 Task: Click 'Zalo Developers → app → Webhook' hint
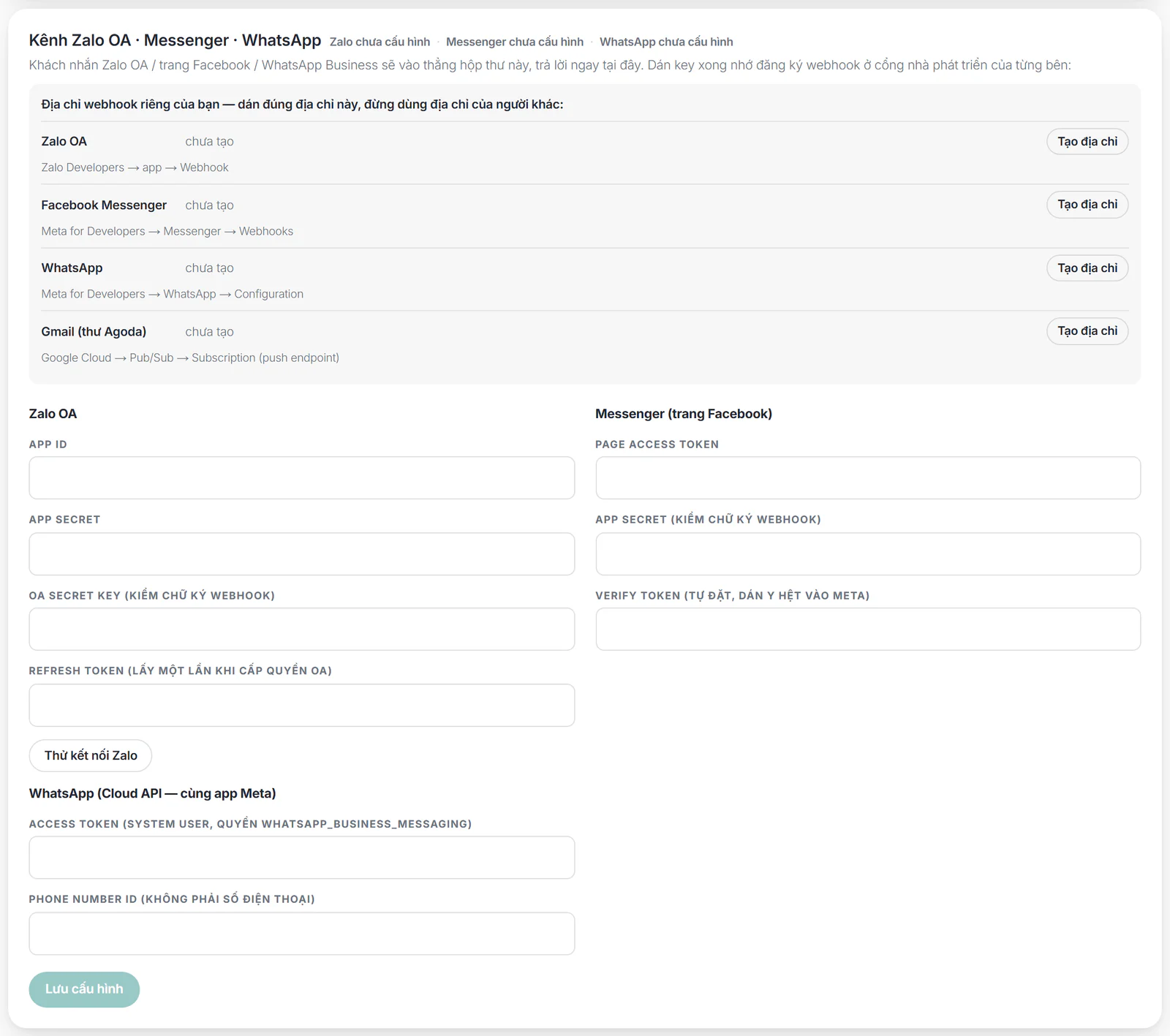[x=135, y=167]
